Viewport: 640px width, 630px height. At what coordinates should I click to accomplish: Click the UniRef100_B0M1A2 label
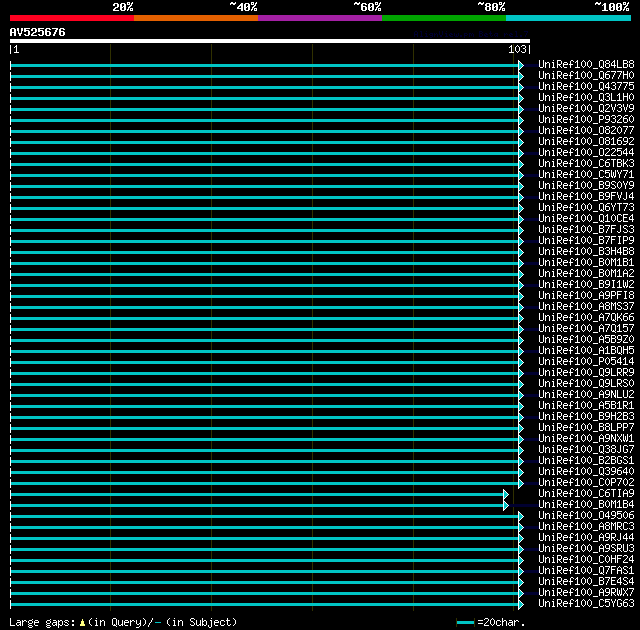point(586,274)
